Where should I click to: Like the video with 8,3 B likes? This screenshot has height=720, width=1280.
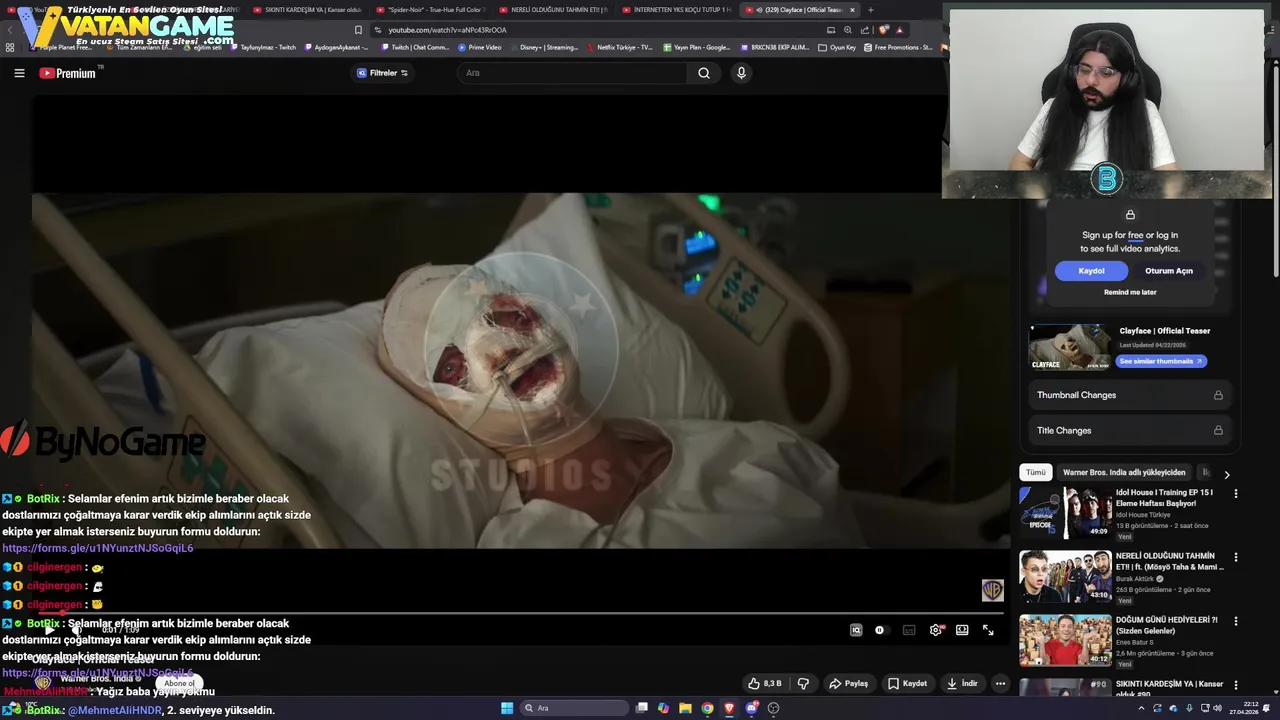765,684
